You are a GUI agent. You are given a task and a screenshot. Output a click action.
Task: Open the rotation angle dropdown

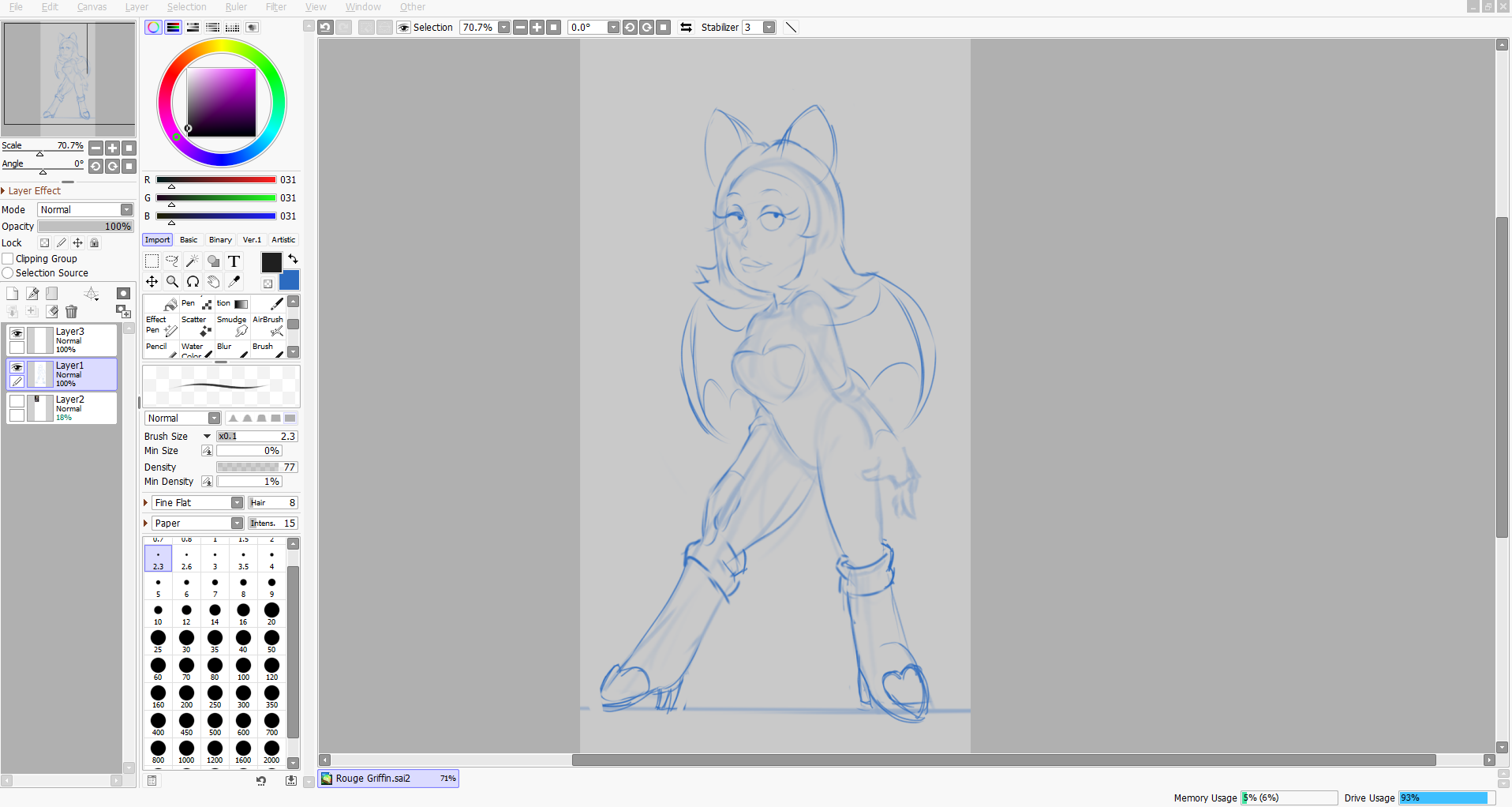[613, 28]
